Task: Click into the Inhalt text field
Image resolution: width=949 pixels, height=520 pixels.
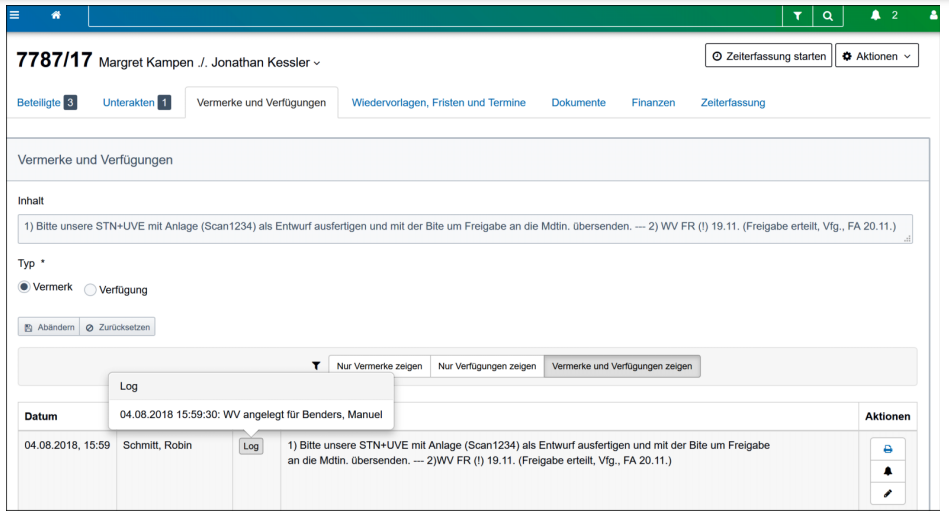Action: click(465, 227)
